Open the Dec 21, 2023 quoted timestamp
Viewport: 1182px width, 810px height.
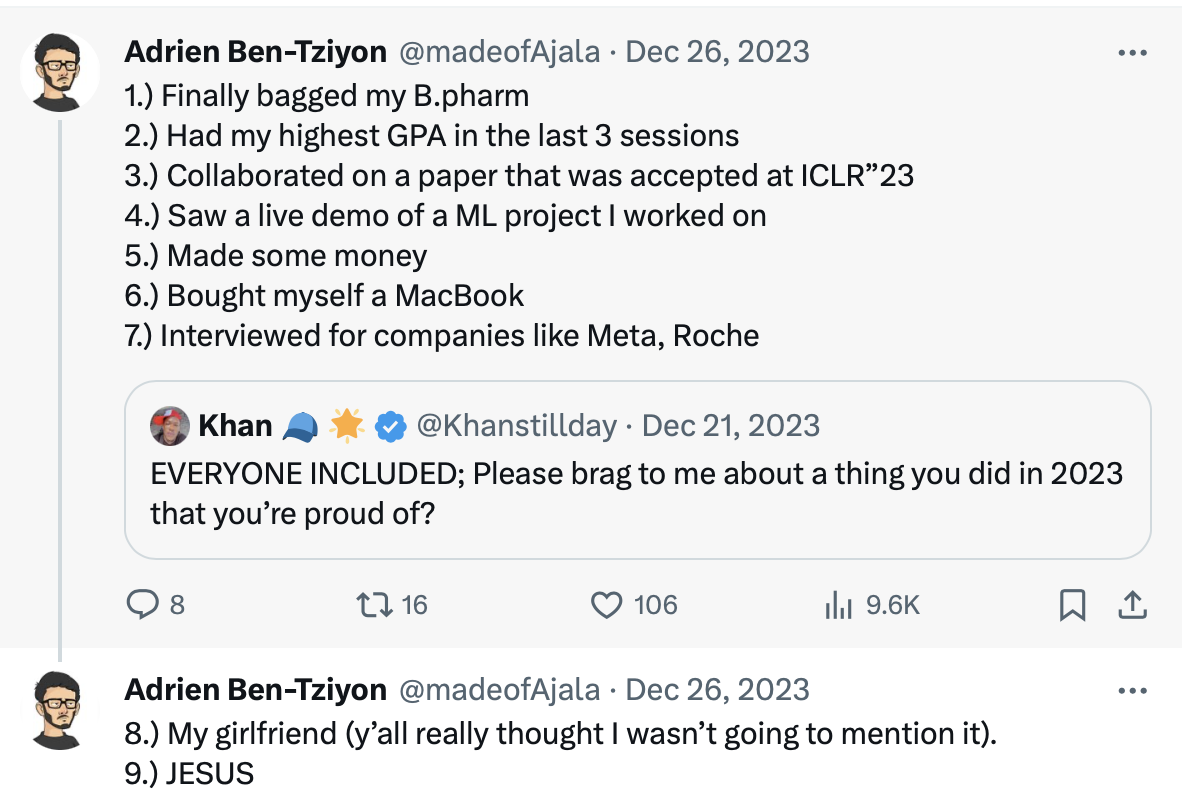coord(731,427)
